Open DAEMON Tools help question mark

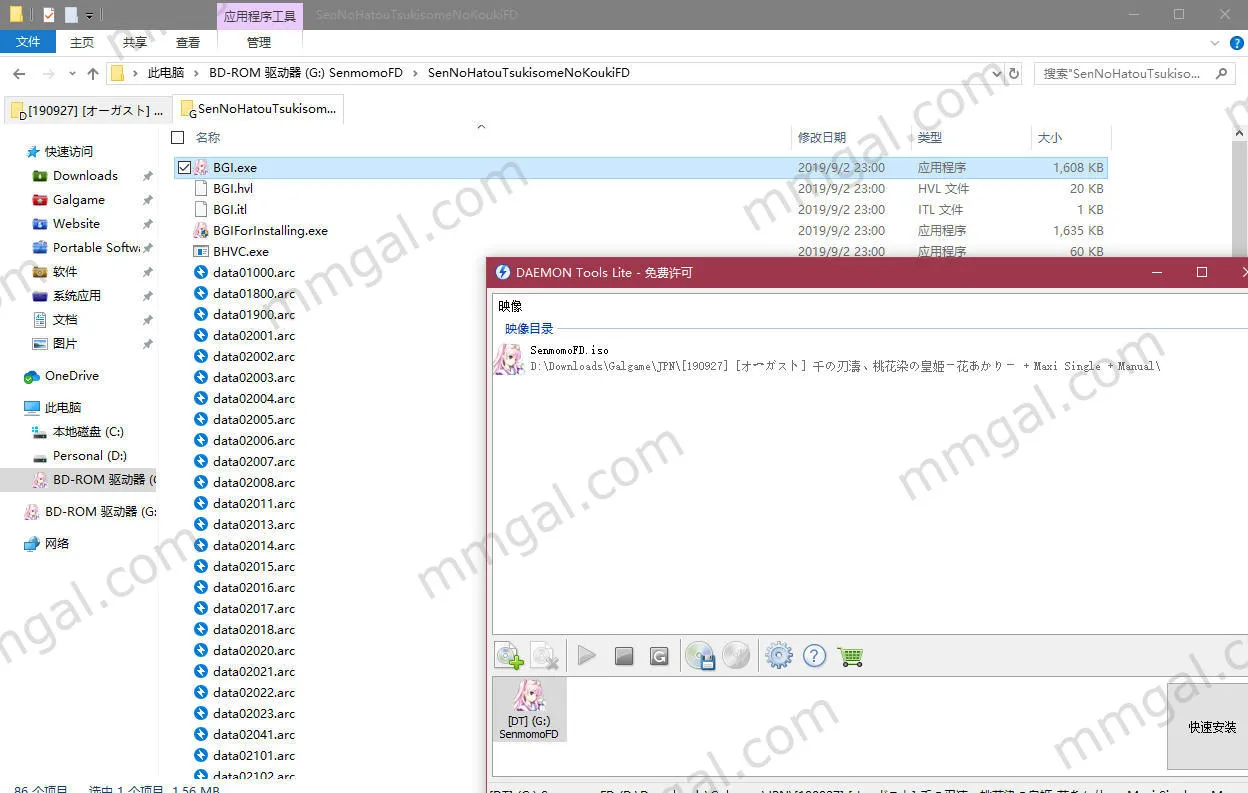815,656
